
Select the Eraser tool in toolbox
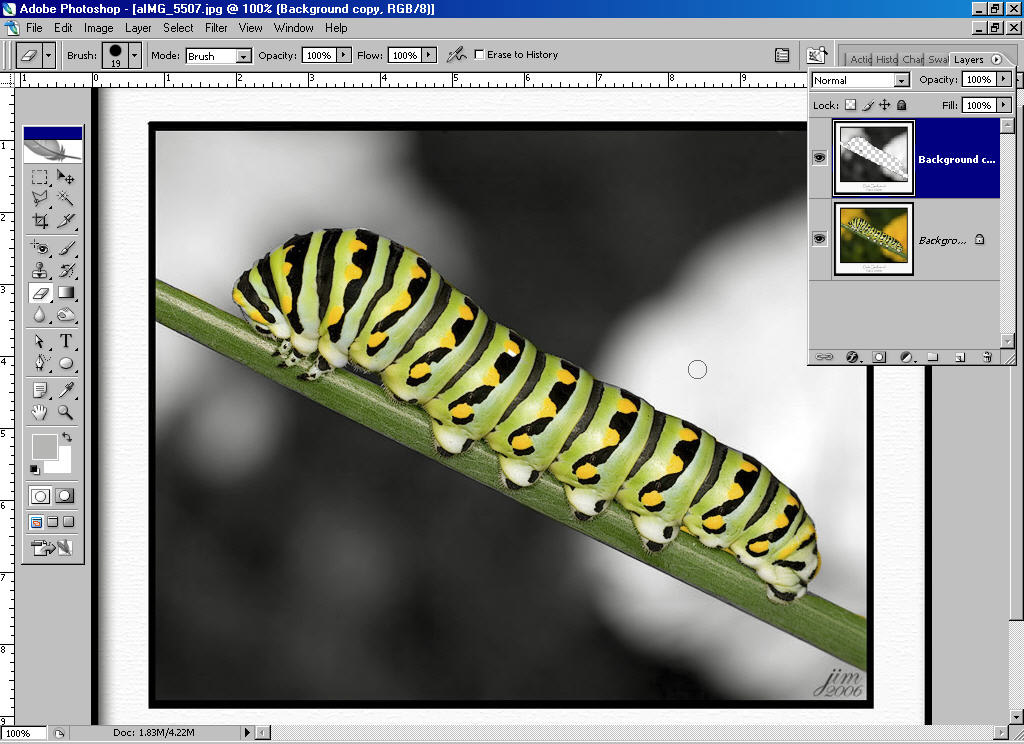[40, 293]
